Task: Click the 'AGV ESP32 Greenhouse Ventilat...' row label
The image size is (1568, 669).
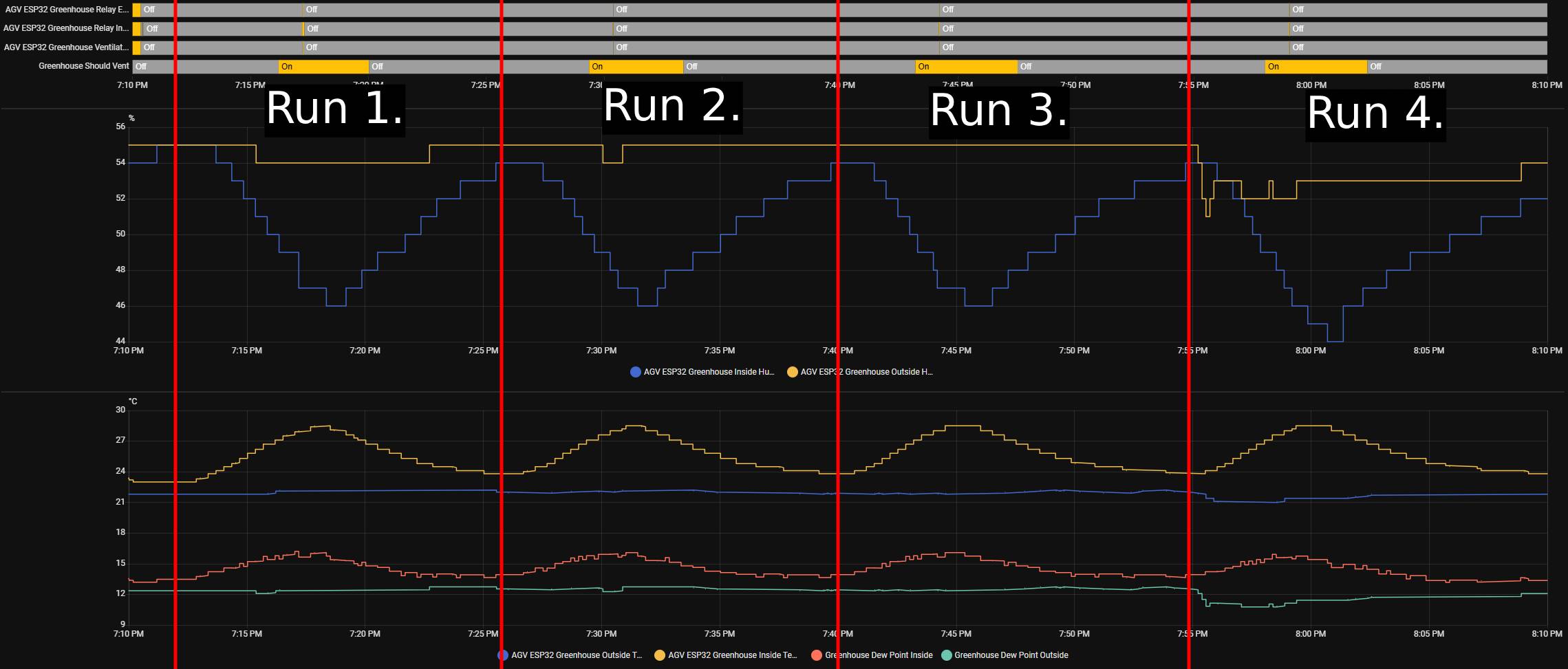Action: coord(66,47)
